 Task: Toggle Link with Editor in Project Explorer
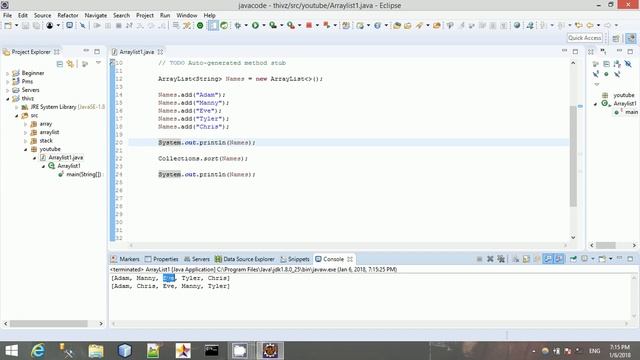click(x=71, y=64)
